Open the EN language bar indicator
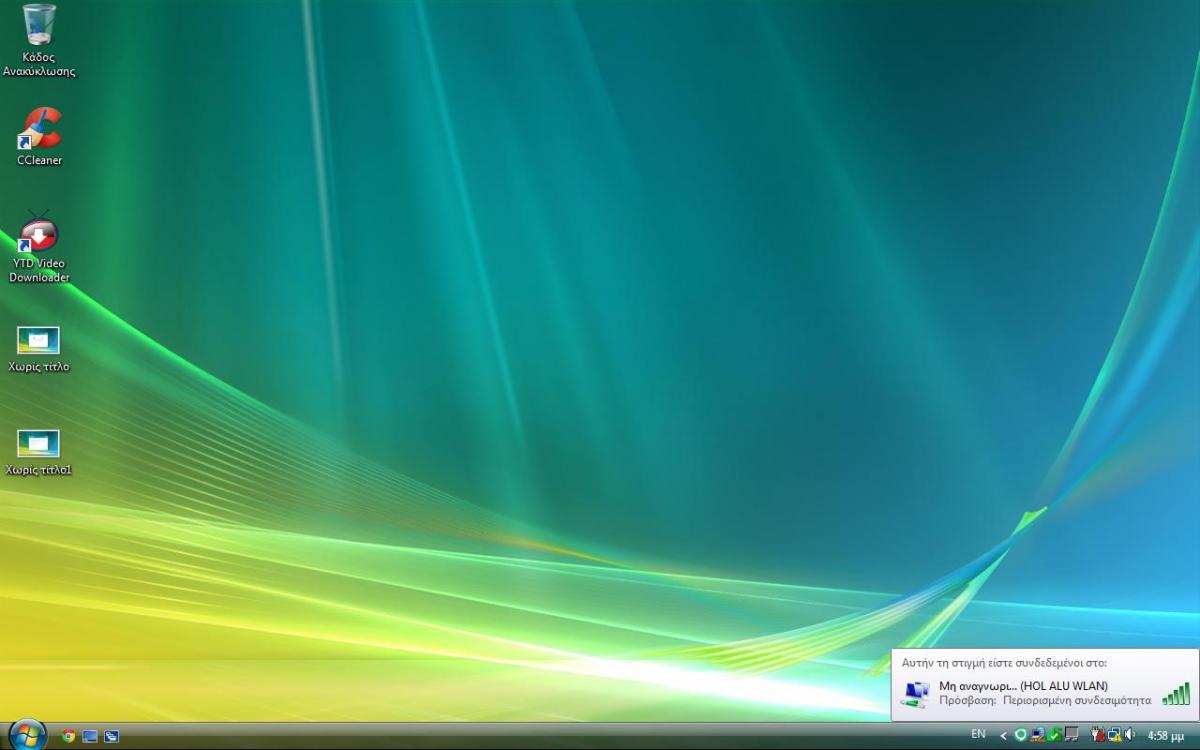 978,734
